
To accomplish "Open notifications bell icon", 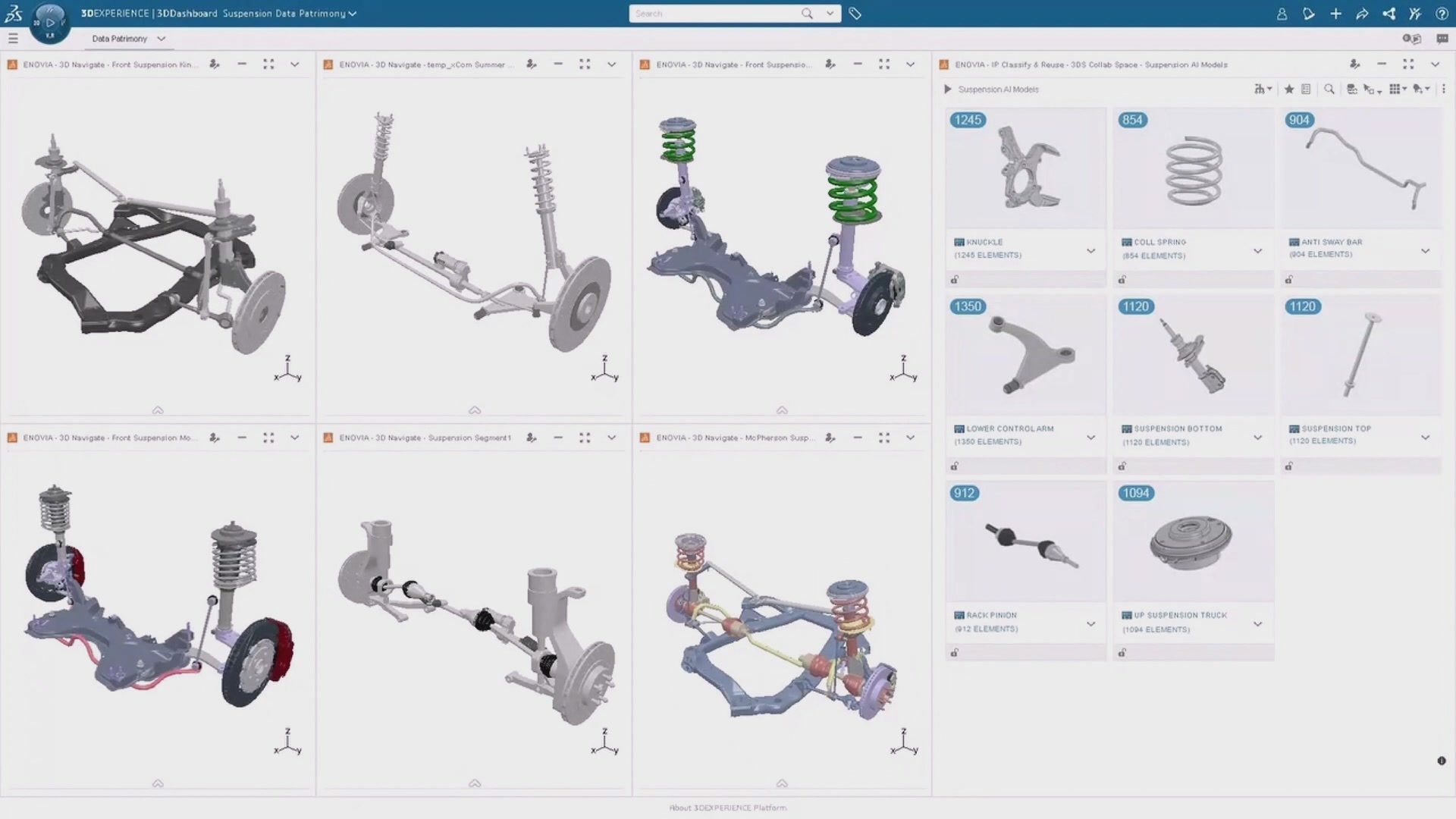I will [1309, 14].
